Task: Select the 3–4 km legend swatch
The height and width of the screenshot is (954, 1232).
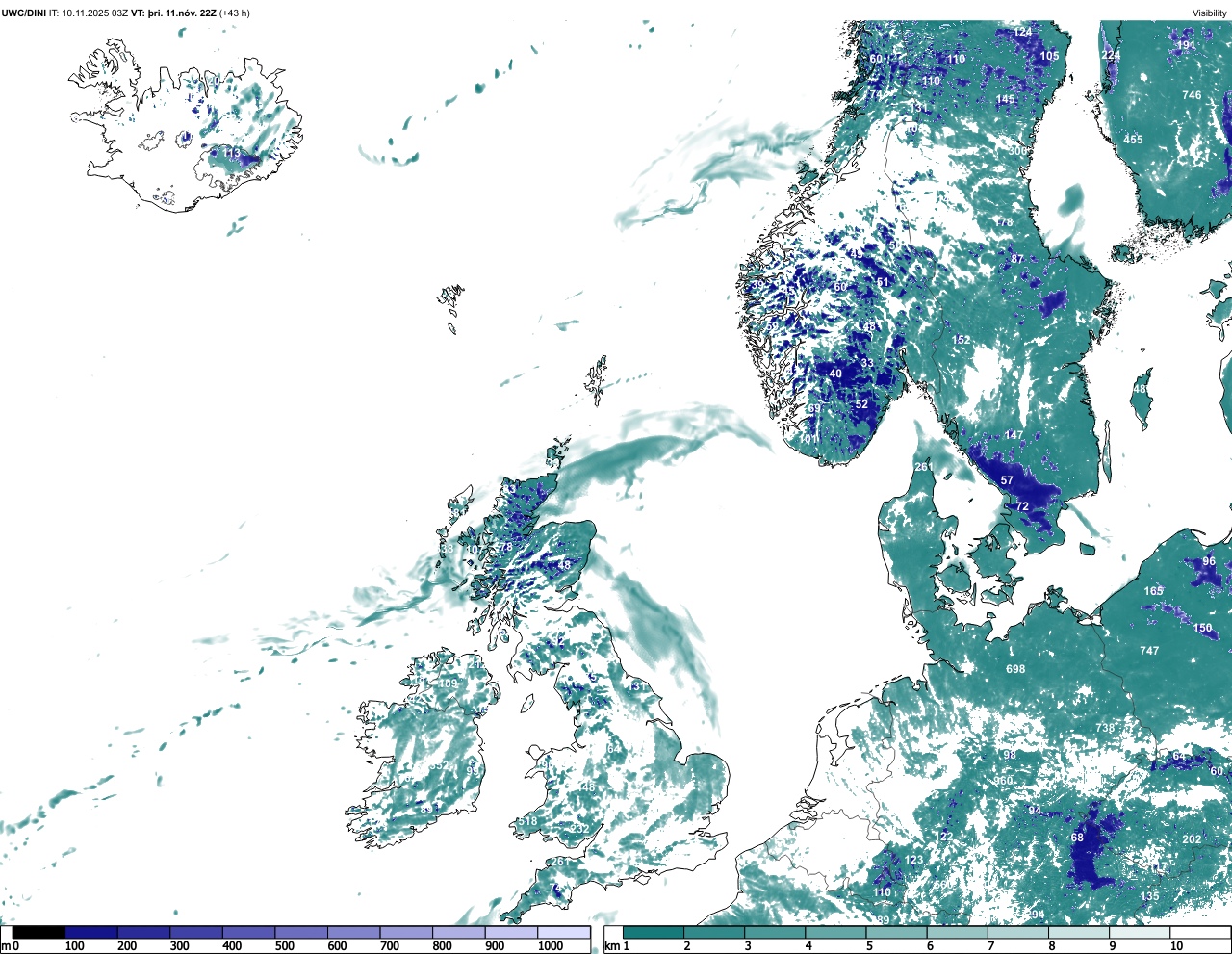Action: (x=775, y=932)
